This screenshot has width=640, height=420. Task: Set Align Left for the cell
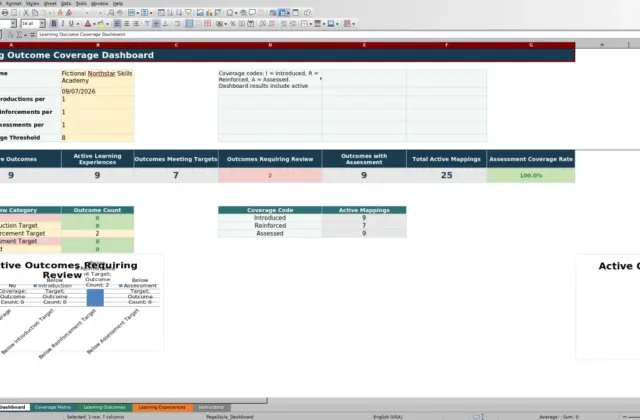point(117,24)
